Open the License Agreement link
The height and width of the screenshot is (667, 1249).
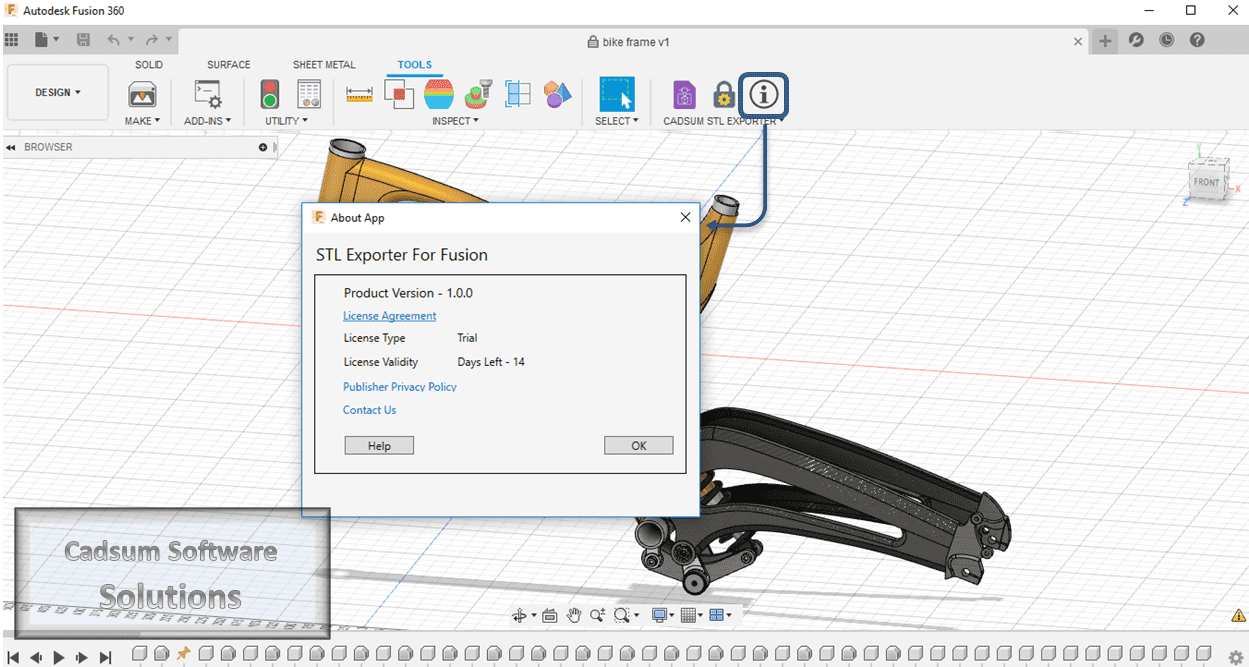[389, 315]
